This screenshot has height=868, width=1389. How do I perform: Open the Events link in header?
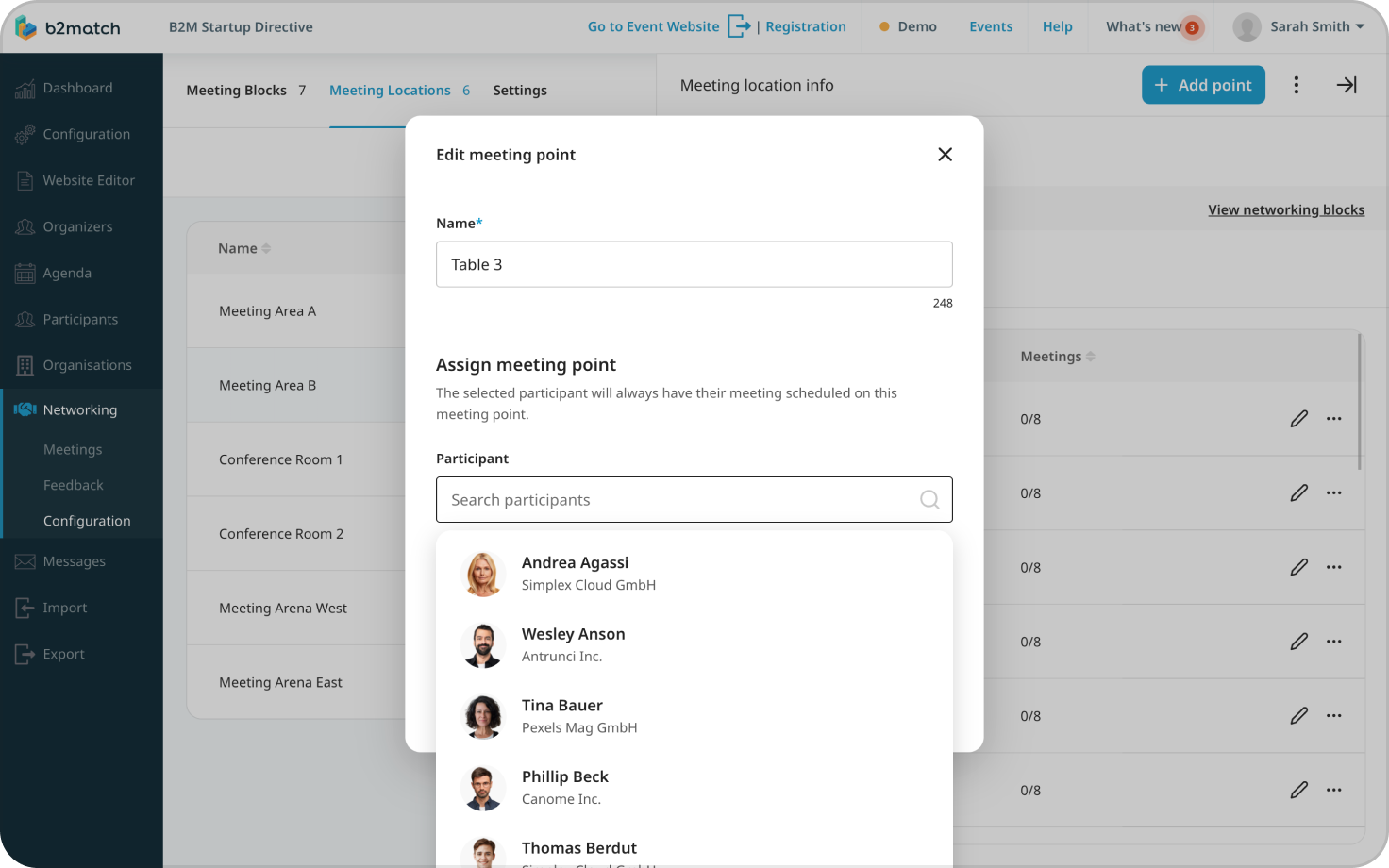pyautogui.click(x=991, y=26)
